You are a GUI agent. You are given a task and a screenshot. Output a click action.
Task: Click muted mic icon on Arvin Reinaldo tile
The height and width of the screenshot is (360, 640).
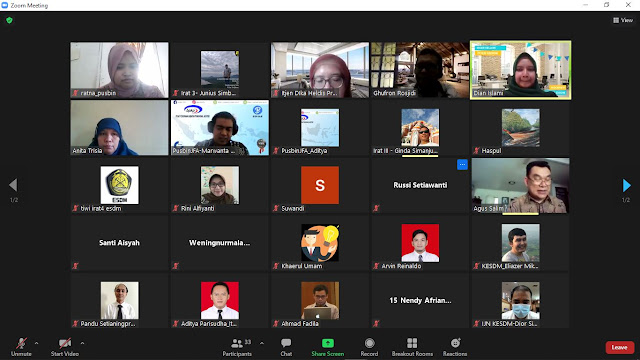(x=376, y=266)
